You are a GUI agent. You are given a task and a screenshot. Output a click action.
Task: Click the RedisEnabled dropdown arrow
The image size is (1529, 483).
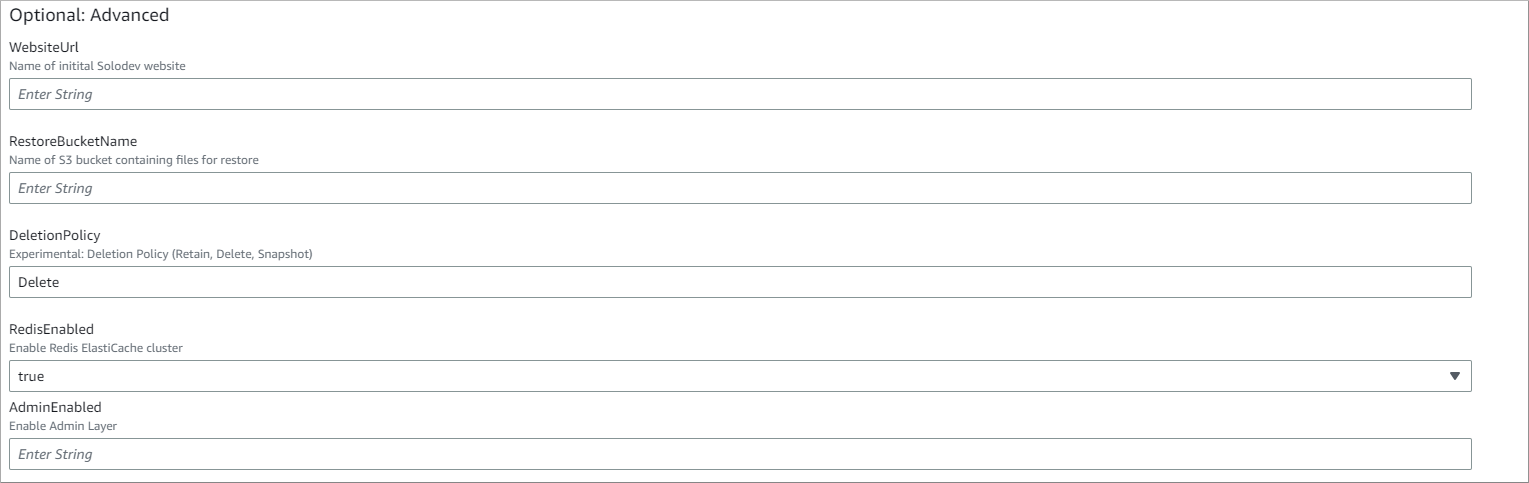click(x=1454, y=376)
